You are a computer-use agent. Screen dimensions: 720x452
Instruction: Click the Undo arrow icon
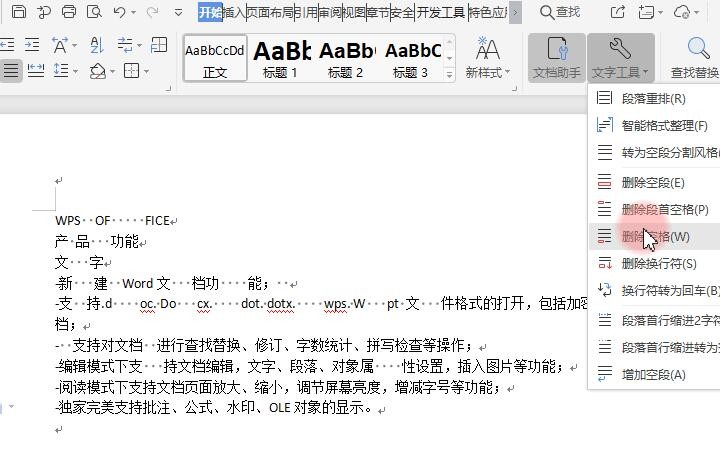click(119, 11)
